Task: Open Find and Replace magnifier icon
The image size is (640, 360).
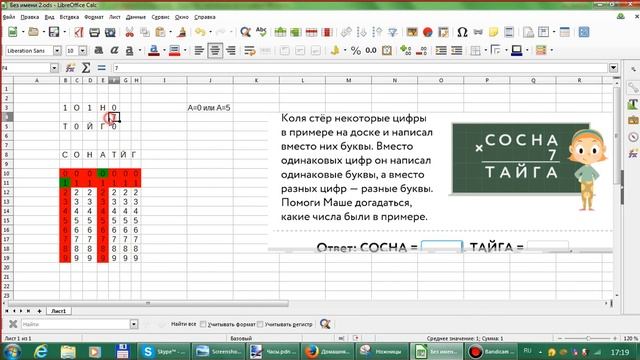Action: click(x=245, y=32)
